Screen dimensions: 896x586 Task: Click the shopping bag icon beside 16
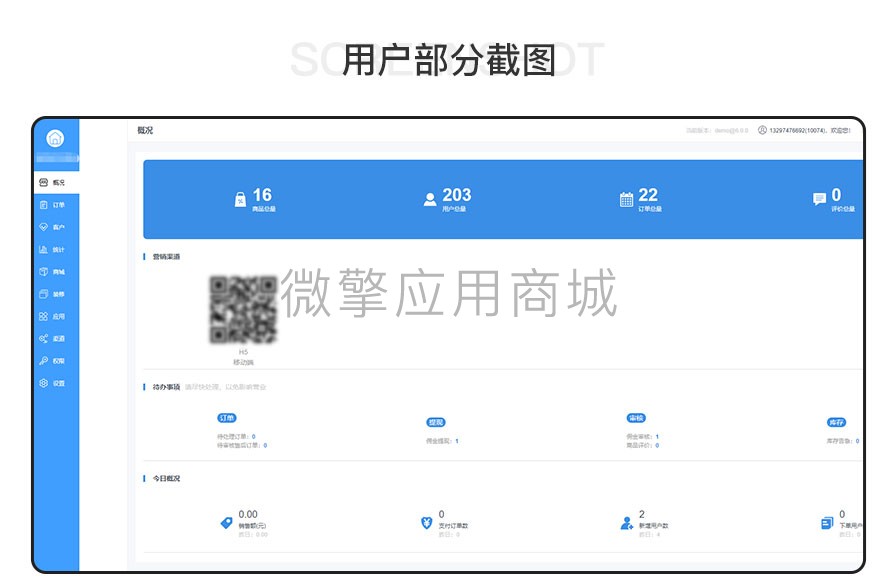(x=241, y=199)
